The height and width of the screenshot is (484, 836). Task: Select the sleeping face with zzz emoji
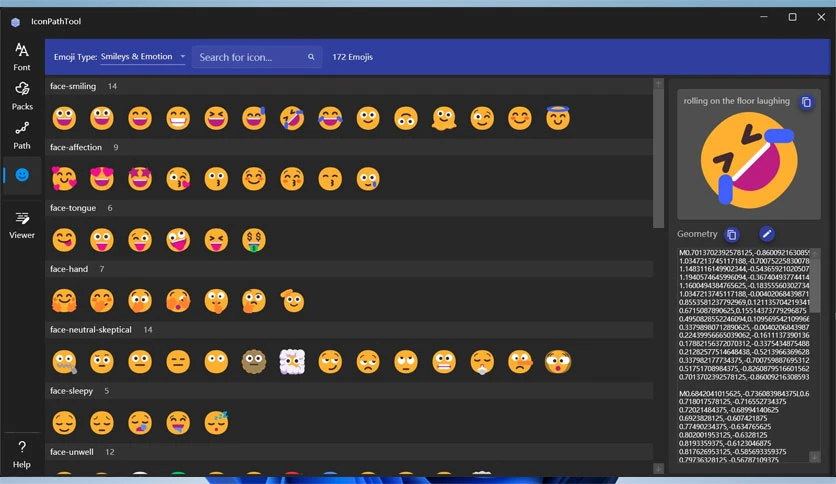216,422
